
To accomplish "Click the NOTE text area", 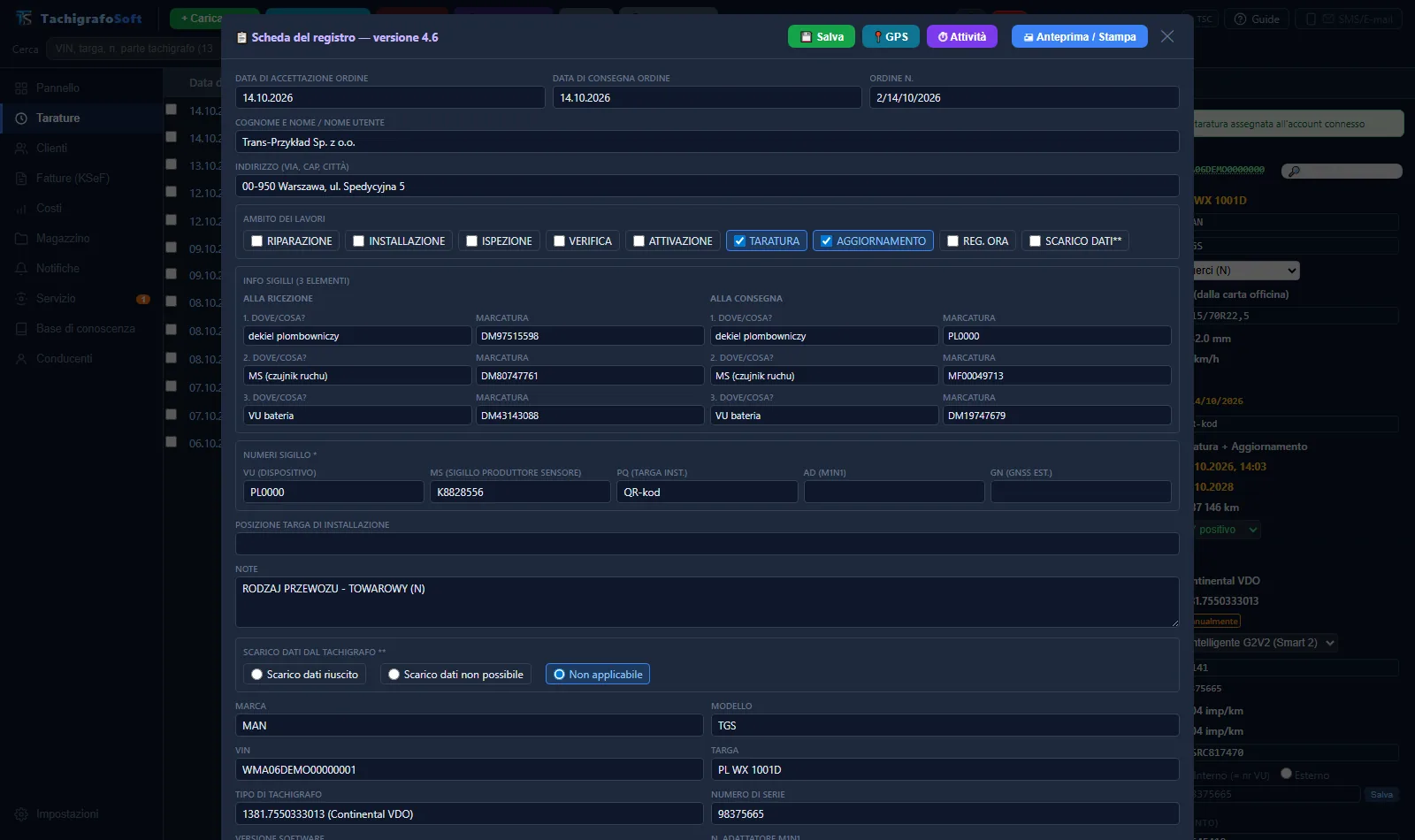I will pyautogui.click(x=707, y=602).
